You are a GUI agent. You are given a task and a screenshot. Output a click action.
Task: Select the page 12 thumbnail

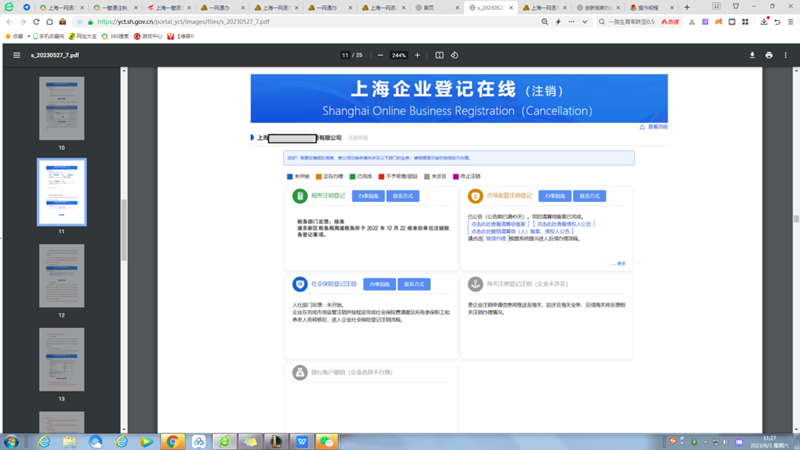(x=61, y=276)
